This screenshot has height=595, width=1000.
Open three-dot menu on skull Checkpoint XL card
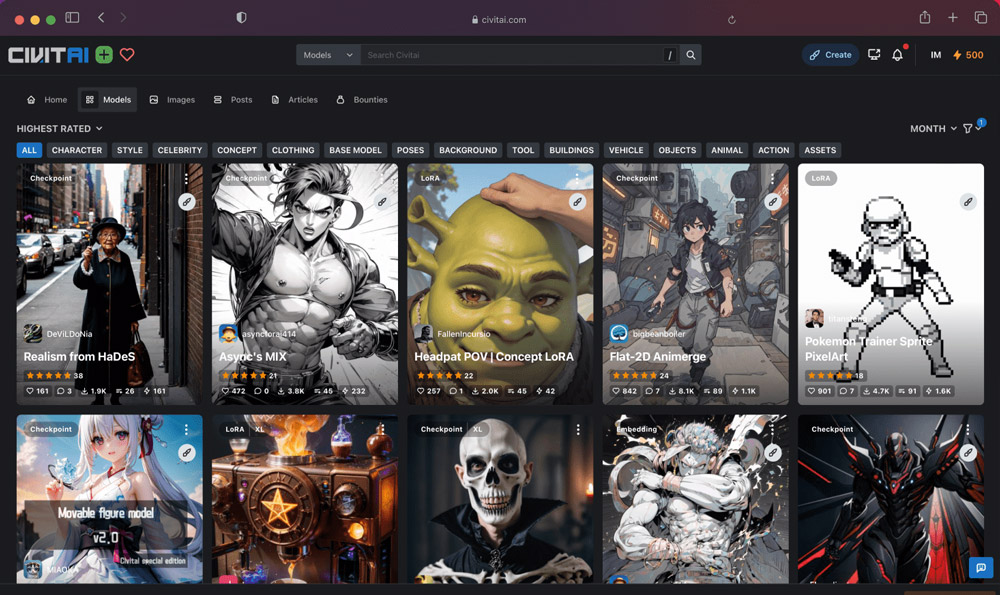[578, 430]
